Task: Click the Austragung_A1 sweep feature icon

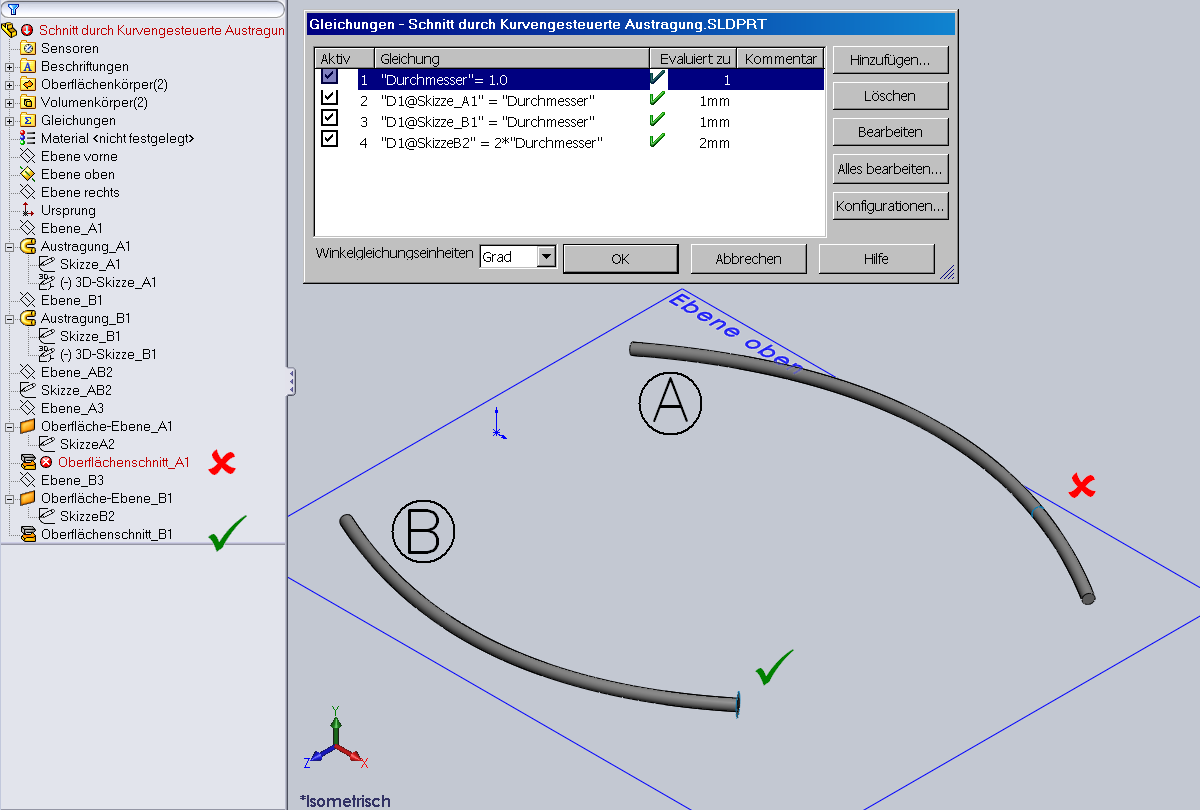Action: coord(28,246)
